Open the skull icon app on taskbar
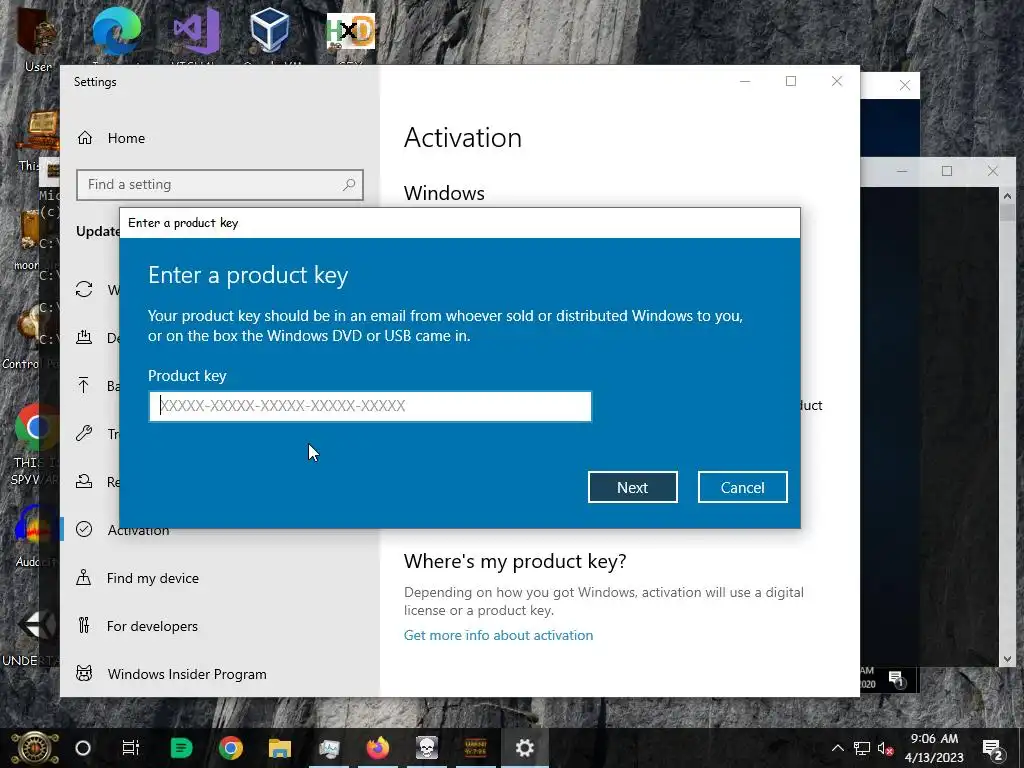Screen dimensions: 1024x768 click(x=426, y=748)
